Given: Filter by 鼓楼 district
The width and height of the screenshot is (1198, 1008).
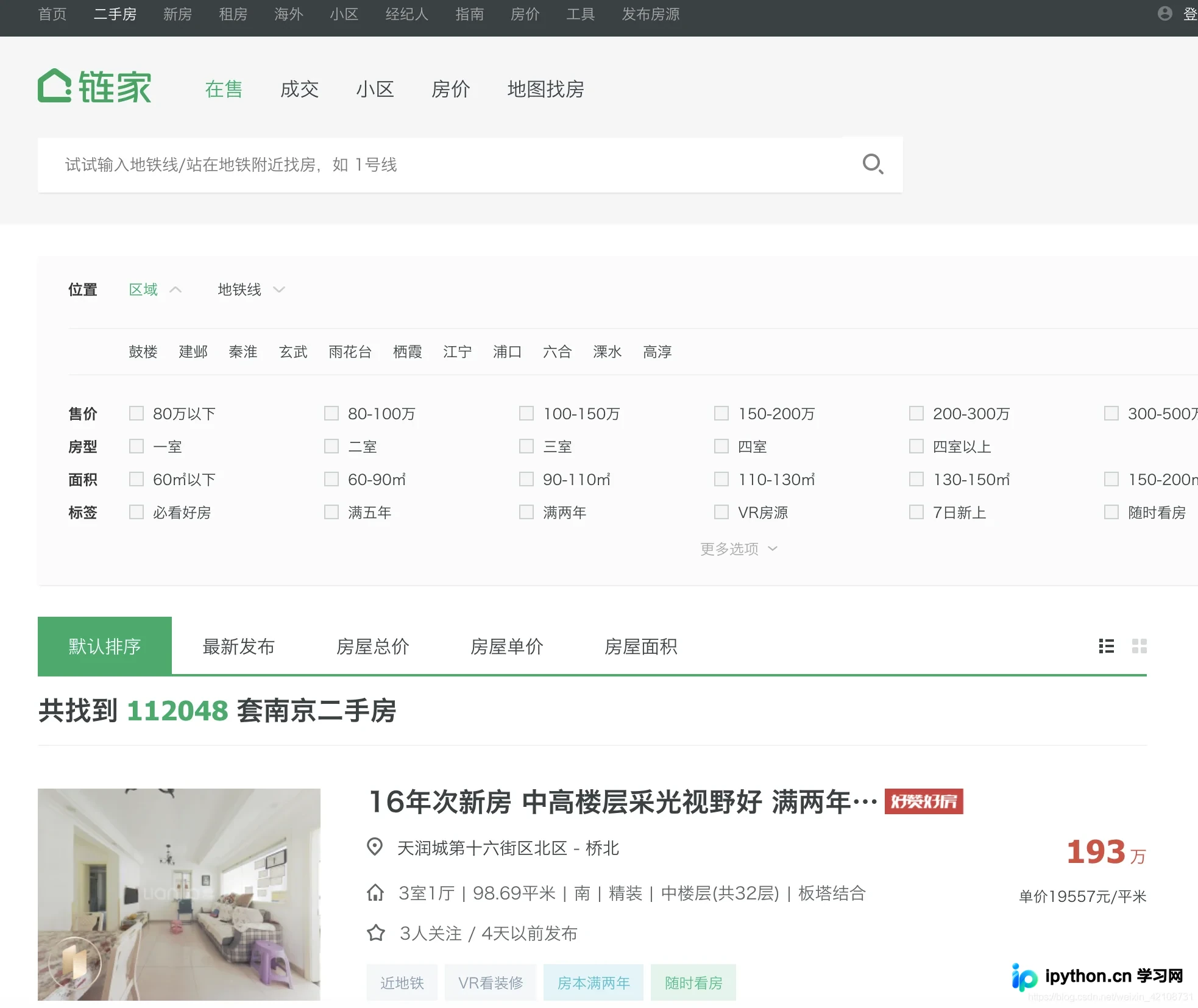Looking at the screenshot, I should pos(143,352).
